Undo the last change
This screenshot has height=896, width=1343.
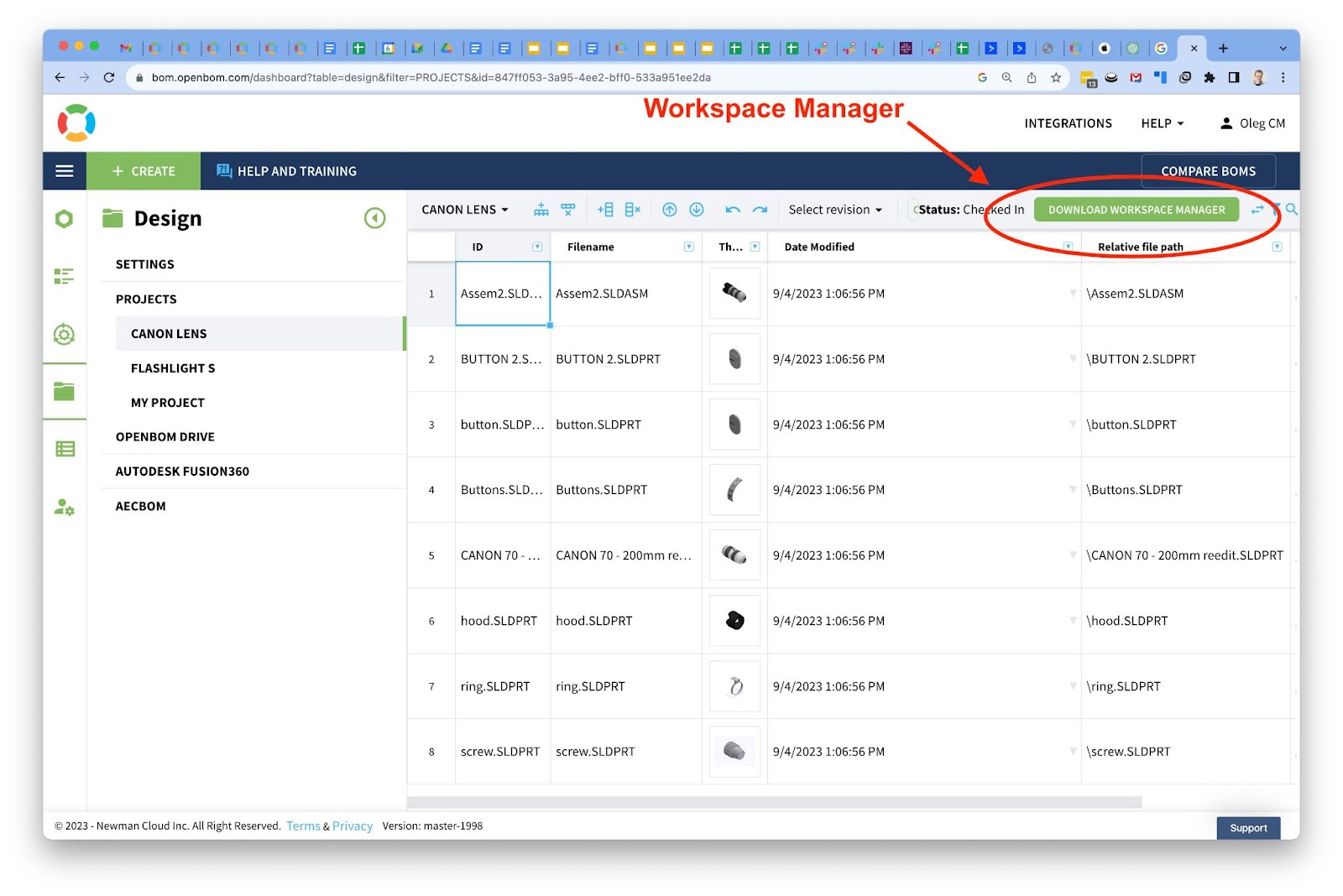click(x=733, y=210)
